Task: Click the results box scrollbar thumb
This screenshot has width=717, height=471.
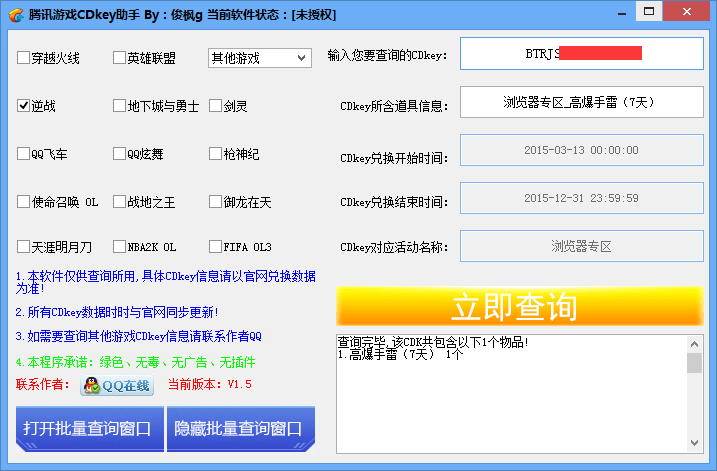Action: [694, 363]
